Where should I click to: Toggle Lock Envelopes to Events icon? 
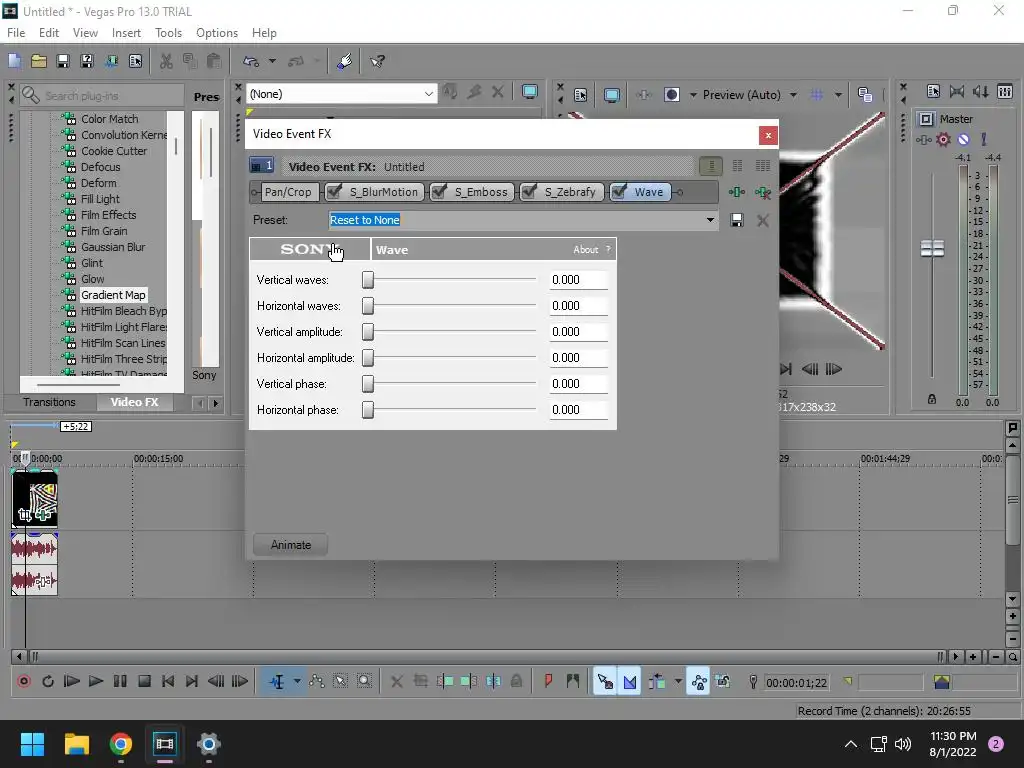tap(698, 682)
